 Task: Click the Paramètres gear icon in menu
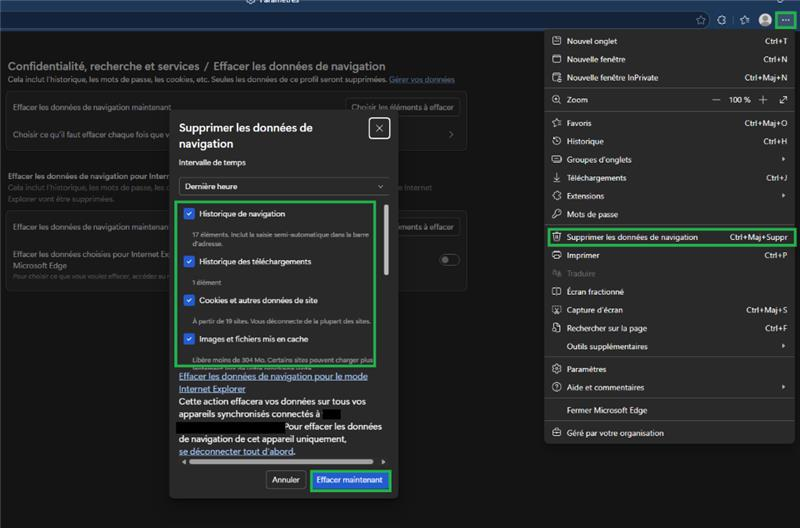(557, 369)
